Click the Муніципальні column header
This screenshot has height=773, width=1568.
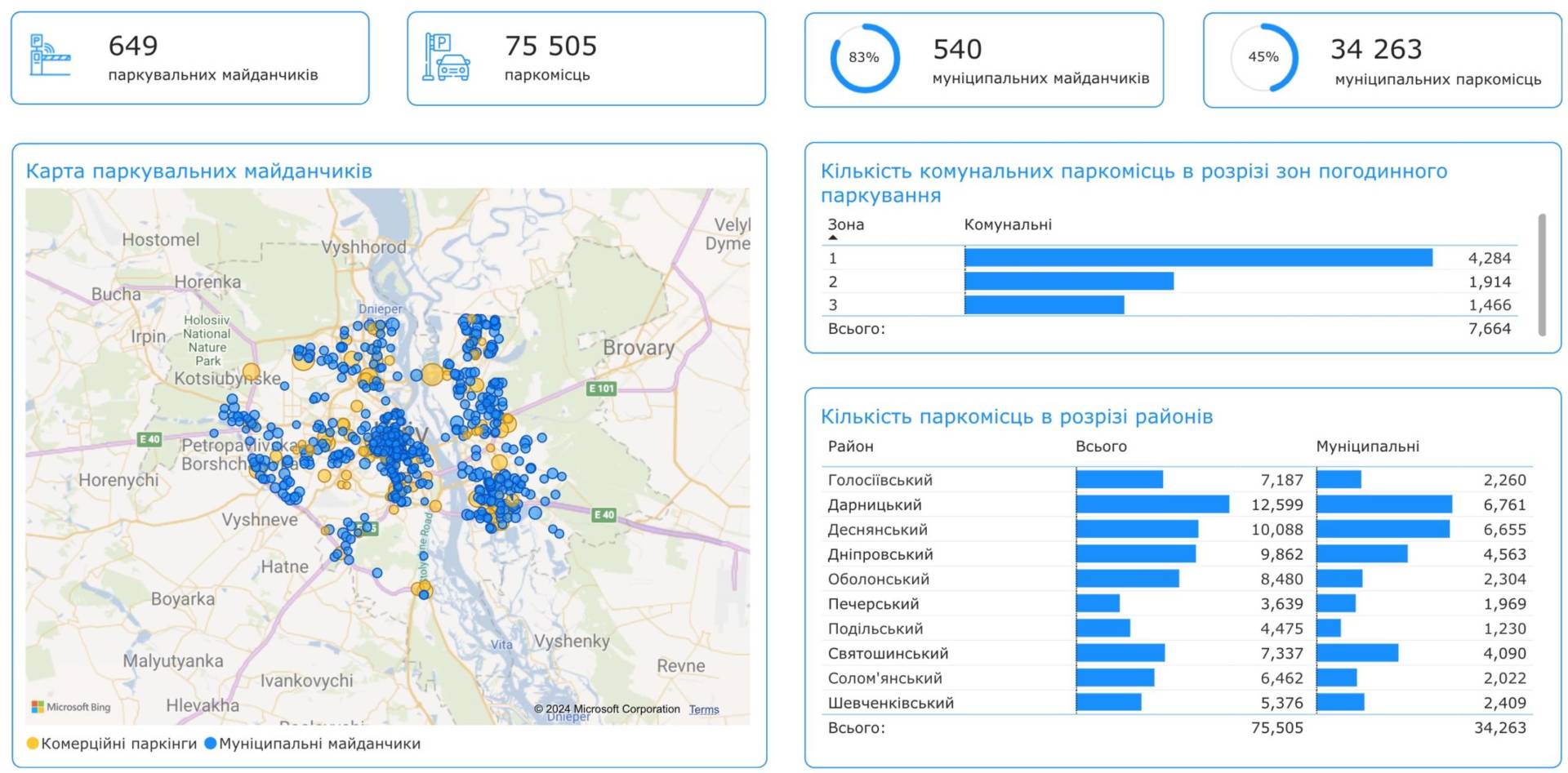pyautogui.click(x=1367, y=446)
